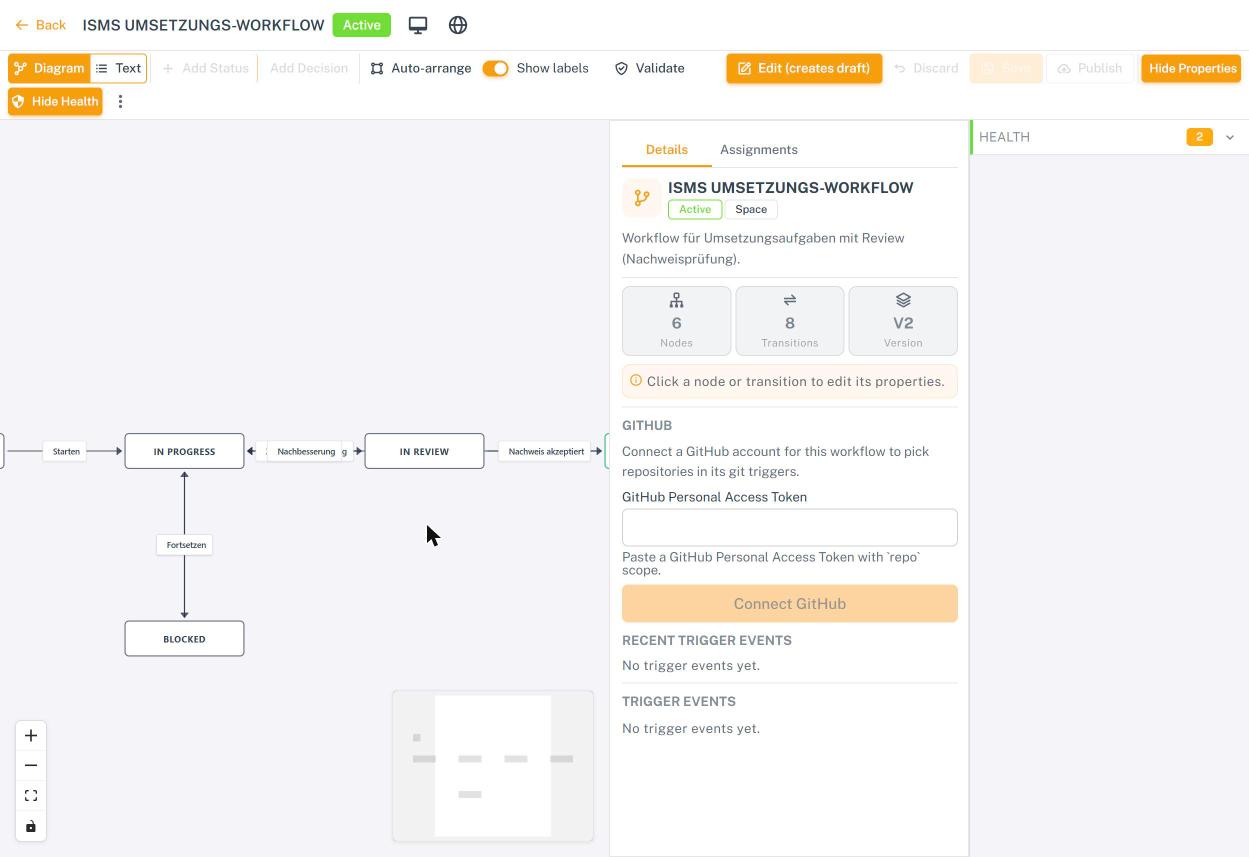
Task: Click the Space tag in Details
Action: pyautogui.click(x=751, y=209)
